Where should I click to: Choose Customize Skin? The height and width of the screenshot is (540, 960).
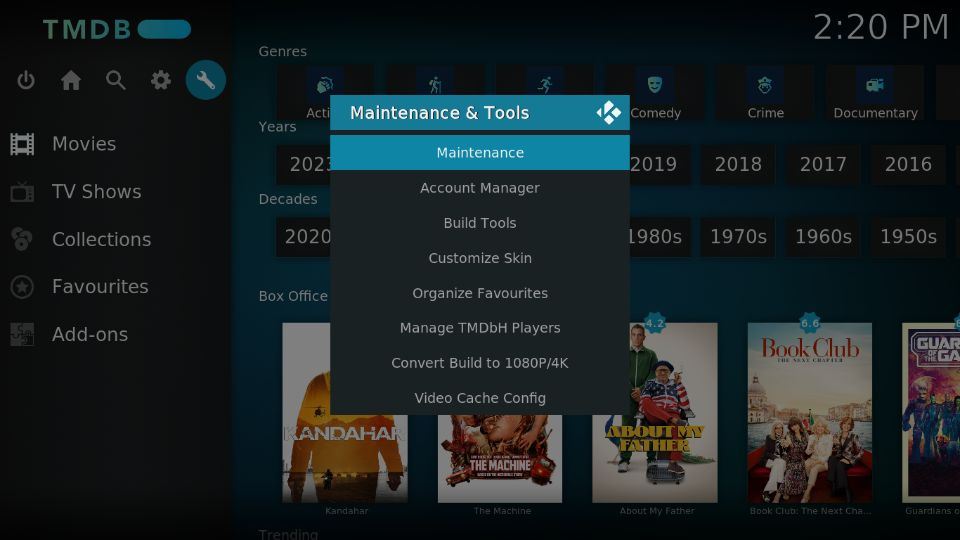tap(480, 258)
